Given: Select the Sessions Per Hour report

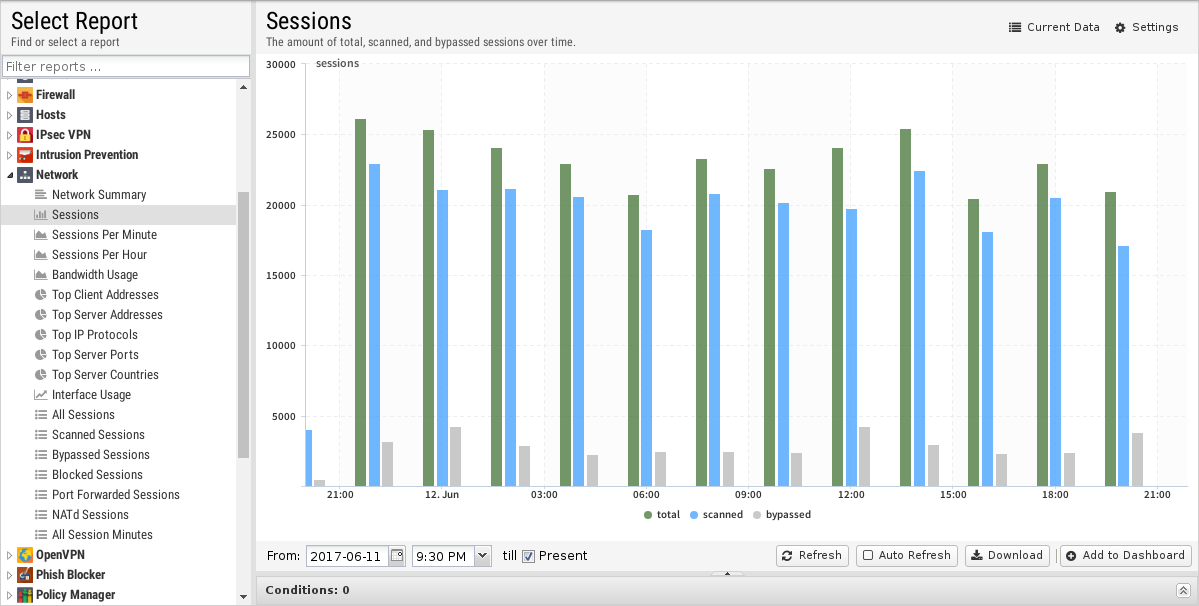Looking at the screenshot, I should point(99,254).
